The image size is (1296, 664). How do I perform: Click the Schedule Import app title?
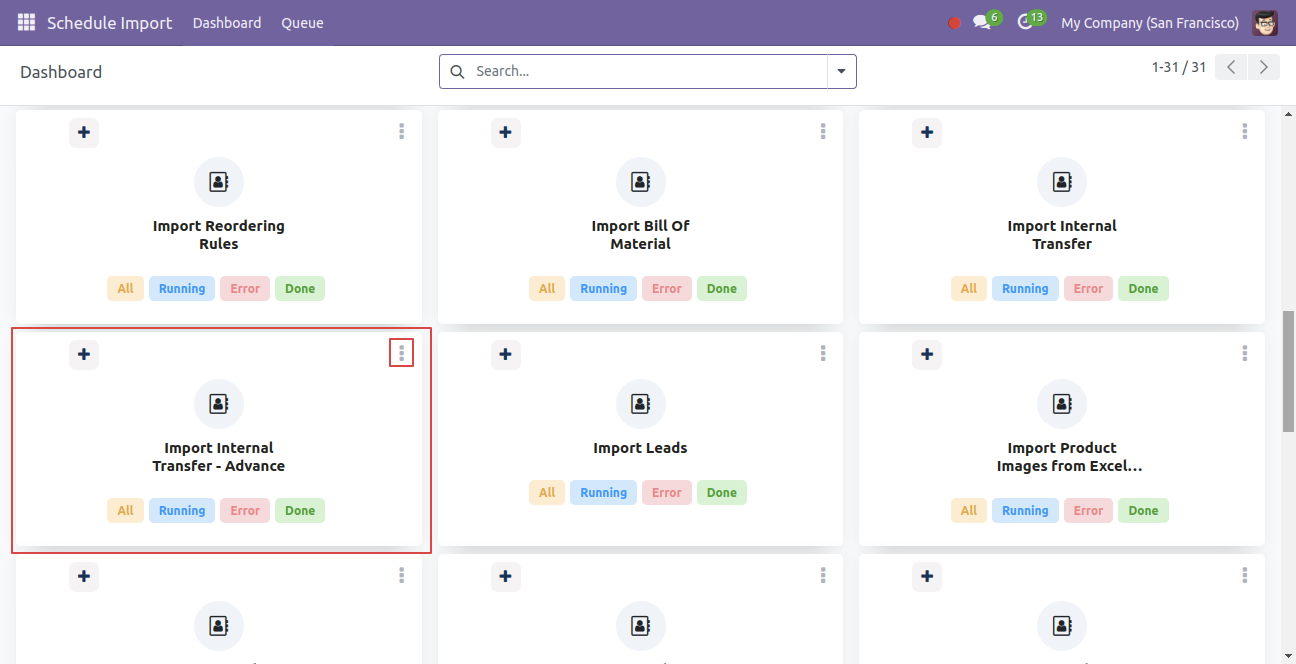click(110, 23)
